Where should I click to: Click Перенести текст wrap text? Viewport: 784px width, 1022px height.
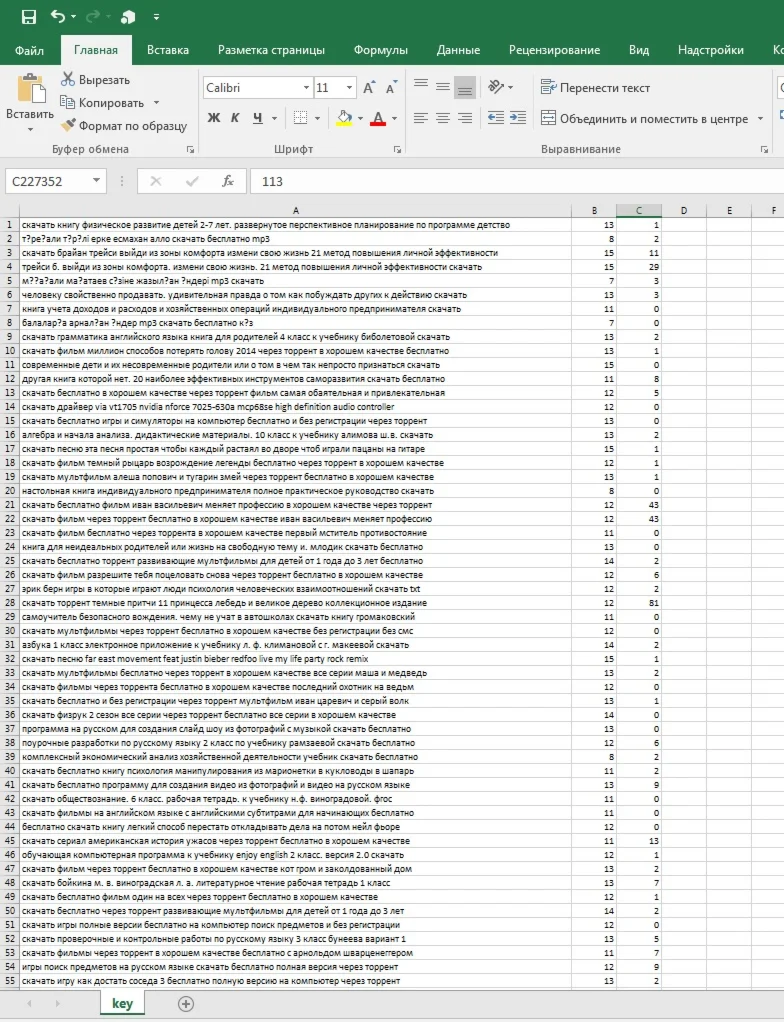coord(595,87)
